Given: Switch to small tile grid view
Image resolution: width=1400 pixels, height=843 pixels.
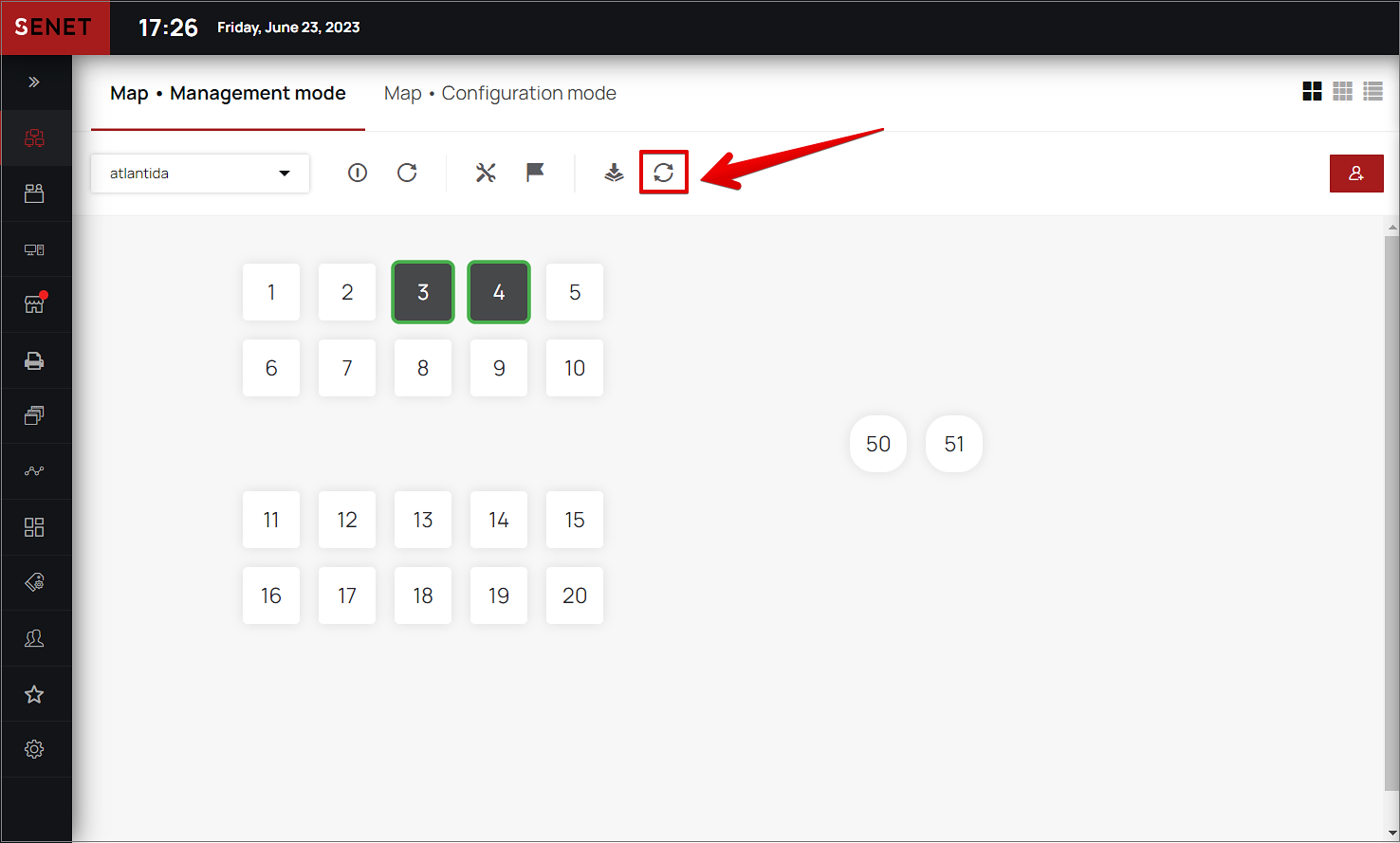Looking at the screenshot, I should point(1342,91).
